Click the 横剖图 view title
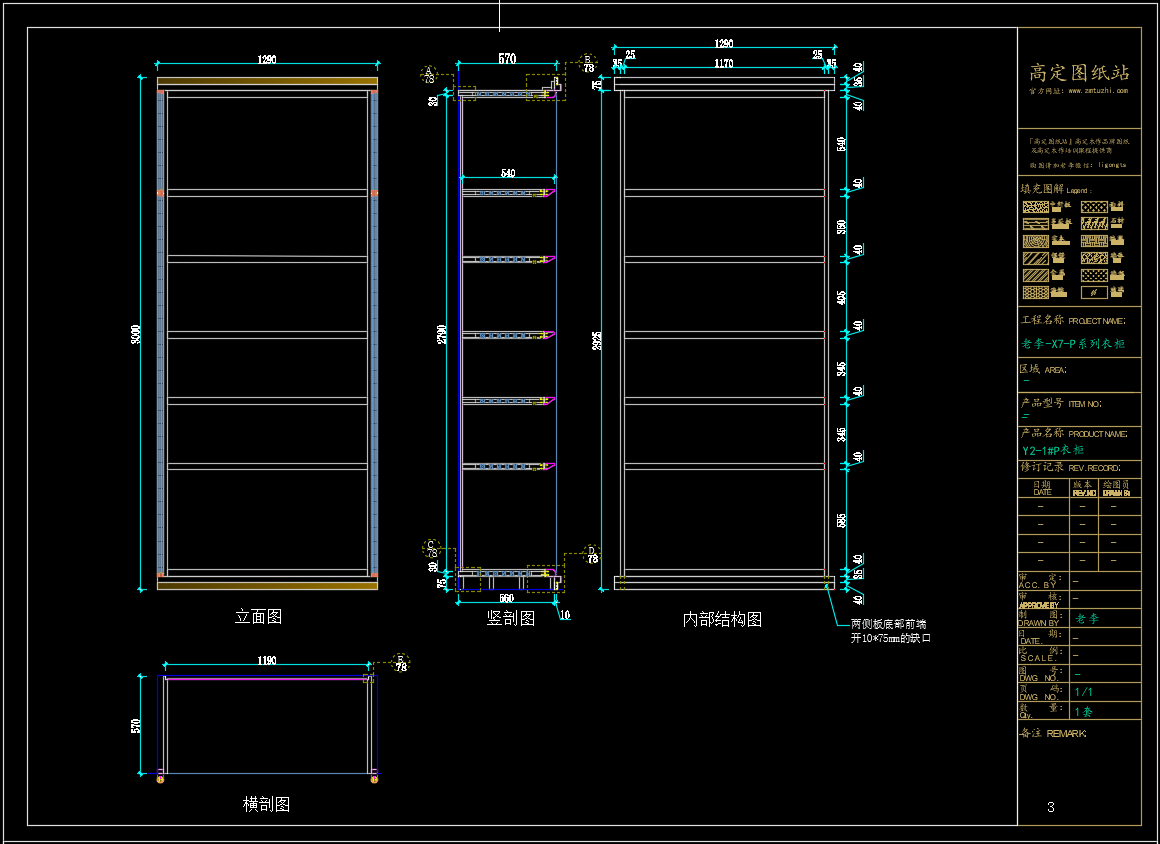The height and width of the screenshot is (844, 1160). (x=266, y=804)
